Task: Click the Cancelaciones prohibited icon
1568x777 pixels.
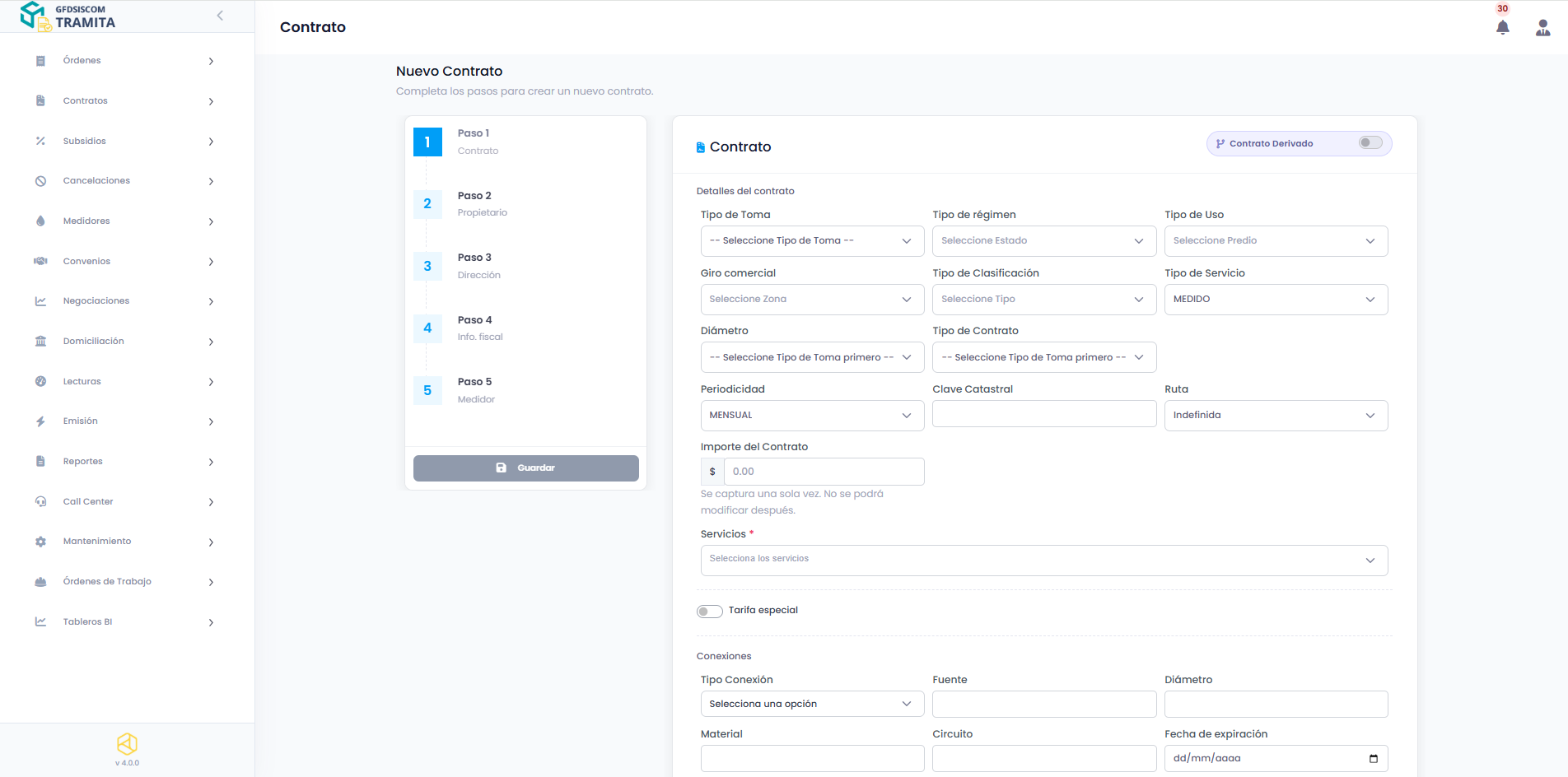Action: (x=40, y=181)
